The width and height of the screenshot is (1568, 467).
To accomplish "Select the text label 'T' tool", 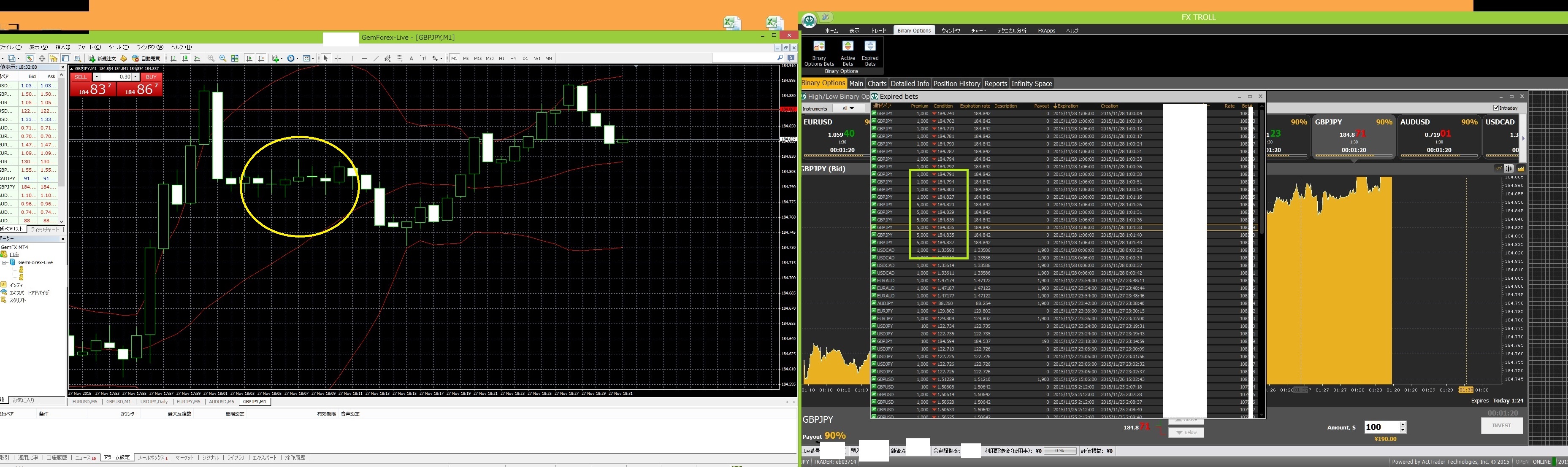I will (423, 58).
